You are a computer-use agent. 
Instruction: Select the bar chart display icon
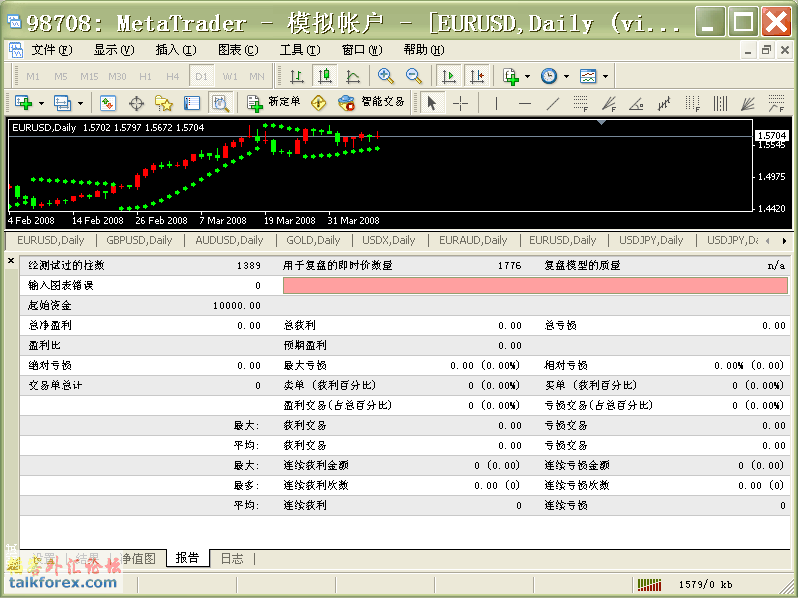click(297, 76)
